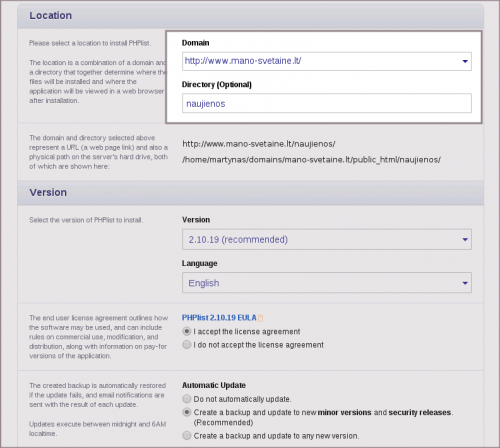Click the external document icon beside EULA
This screenshot has width=500, height=448.
(x=261, y=318)
